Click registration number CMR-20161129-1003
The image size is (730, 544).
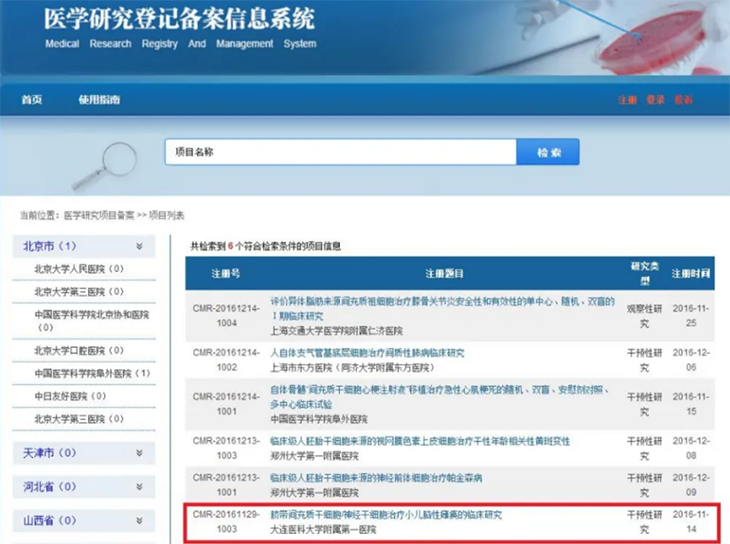tap(226, 522)
